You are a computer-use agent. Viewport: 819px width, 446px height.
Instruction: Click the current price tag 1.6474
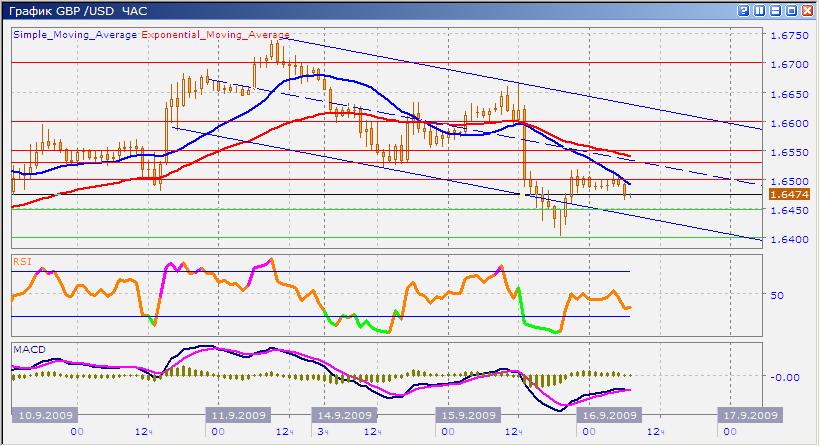point(783,195)
